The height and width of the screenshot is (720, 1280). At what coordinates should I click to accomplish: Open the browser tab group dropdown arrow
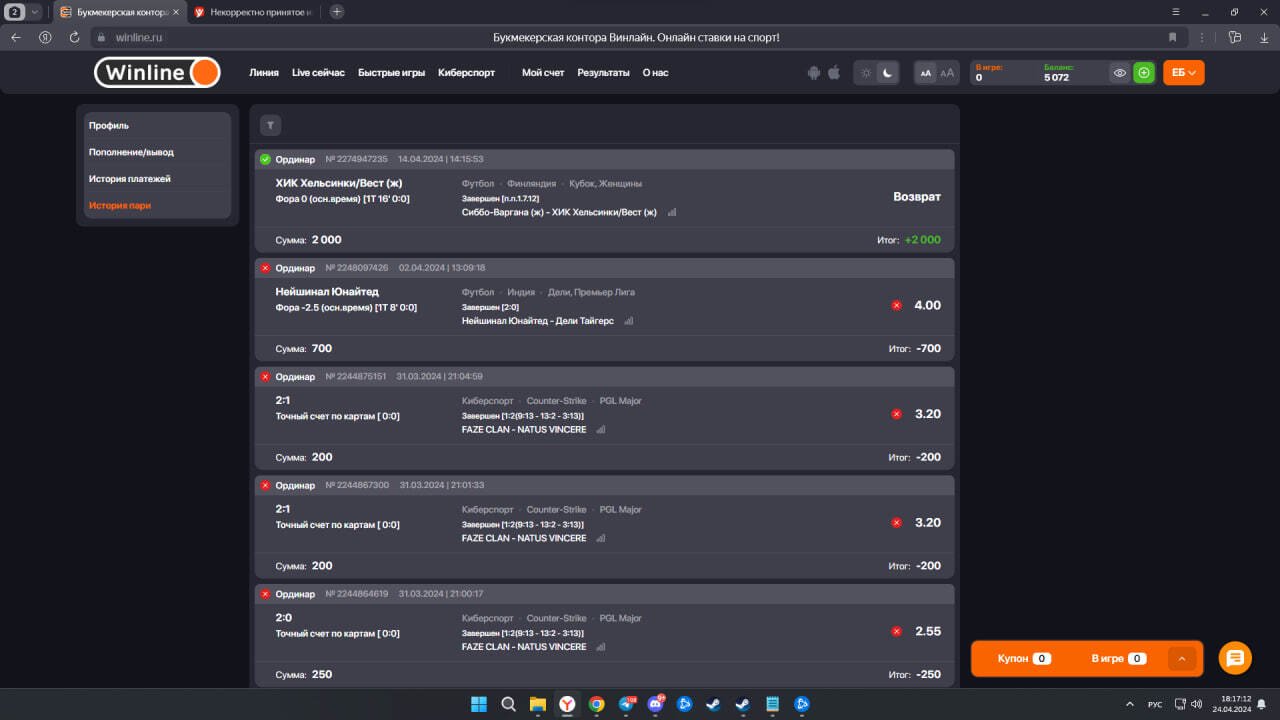pos(35,12)
